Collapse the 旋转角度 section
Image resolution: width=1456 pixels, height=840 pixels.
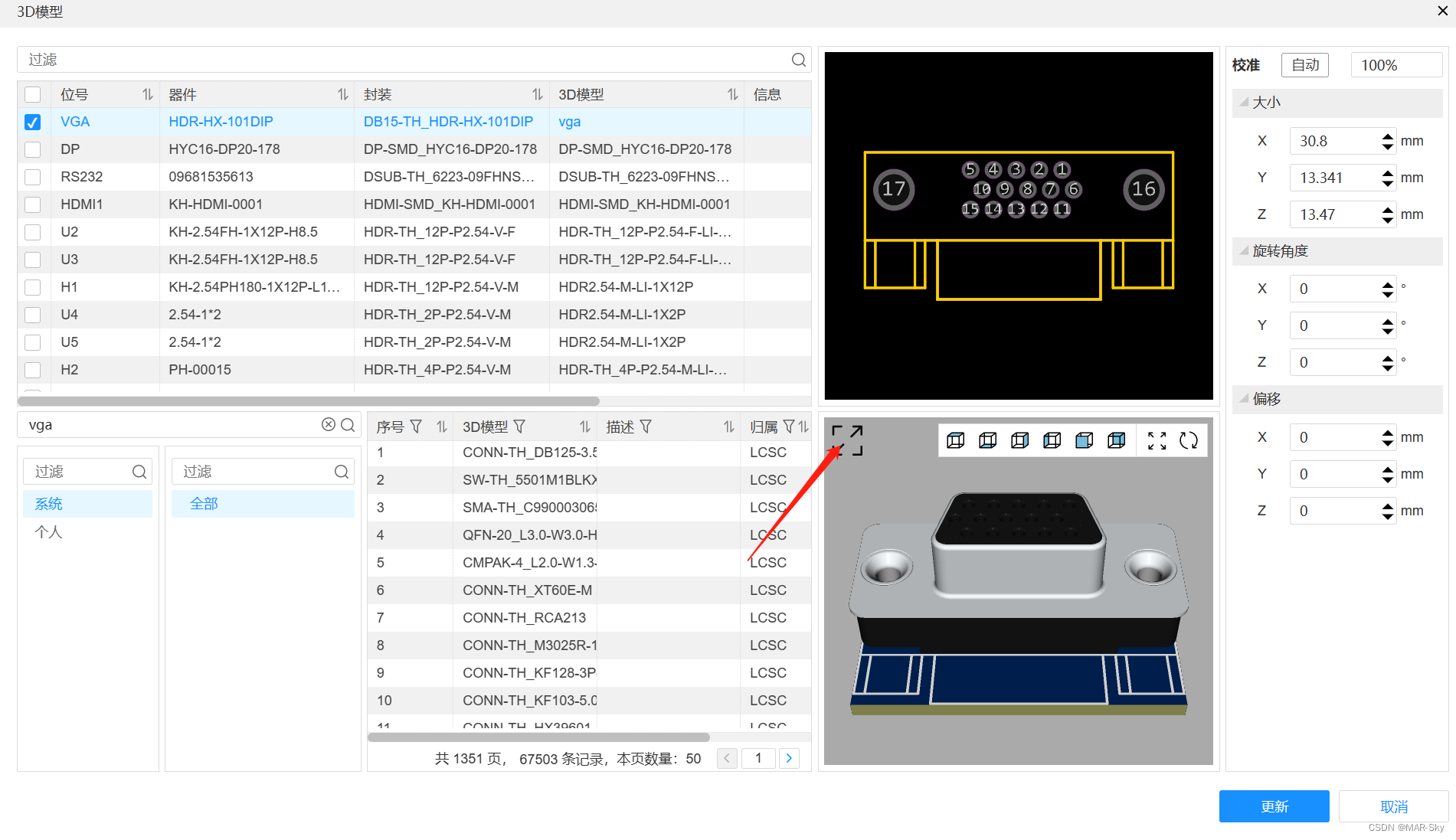tap(1244, 251)
